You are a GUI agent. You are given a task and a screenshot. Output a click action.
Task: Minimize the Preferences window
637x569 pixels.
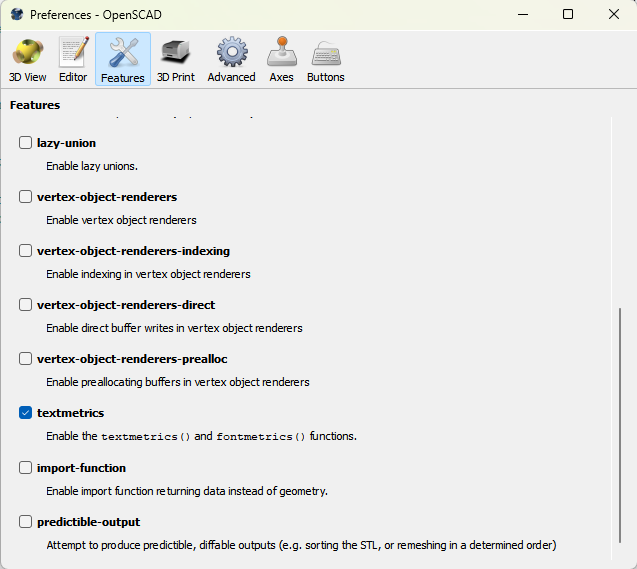[x=523, y=15]
